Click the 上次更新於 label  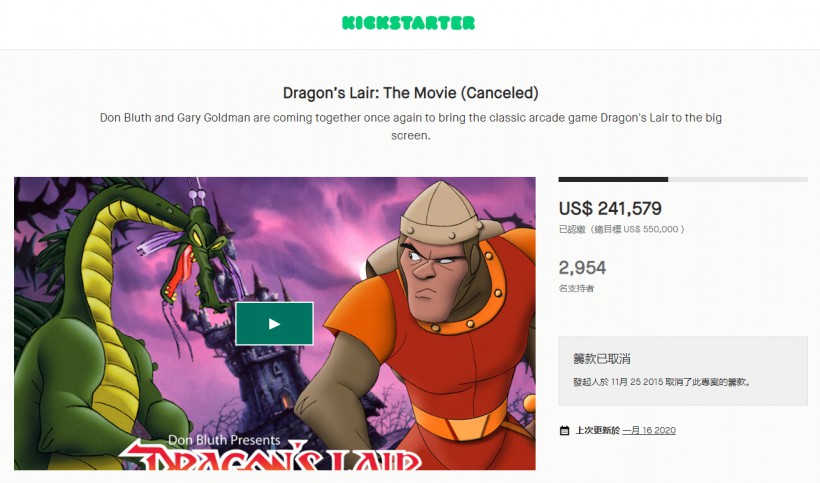coord(597,430)
